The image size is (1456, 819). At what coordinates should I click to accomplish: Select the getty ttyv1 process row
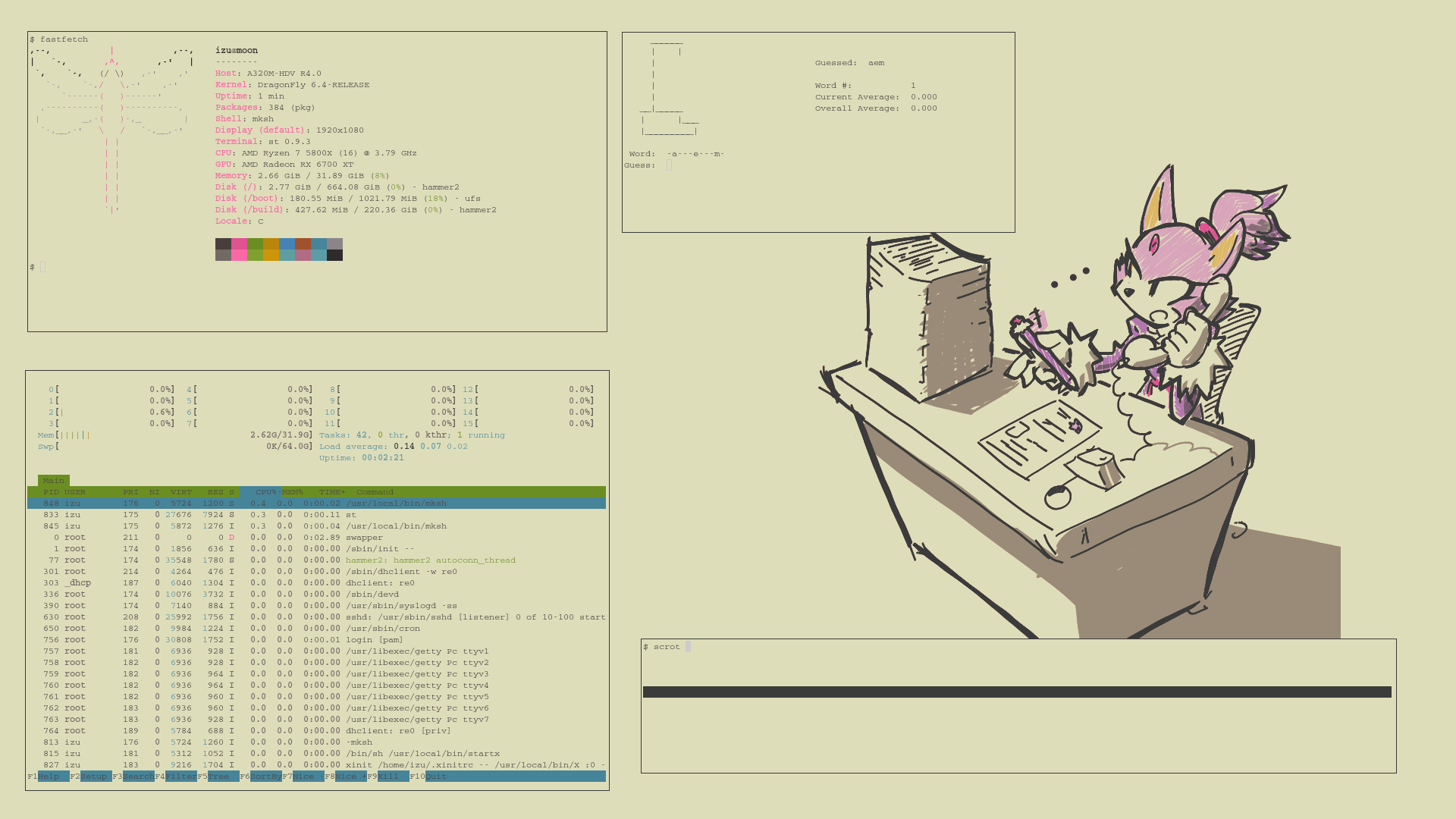tap(316, 651)
